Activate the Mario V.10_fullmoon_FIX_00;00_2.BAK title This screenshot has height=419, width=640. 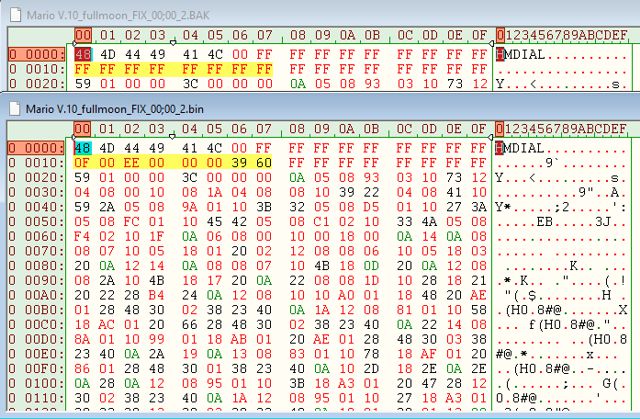pyautogui.click(x=118, y=16)
